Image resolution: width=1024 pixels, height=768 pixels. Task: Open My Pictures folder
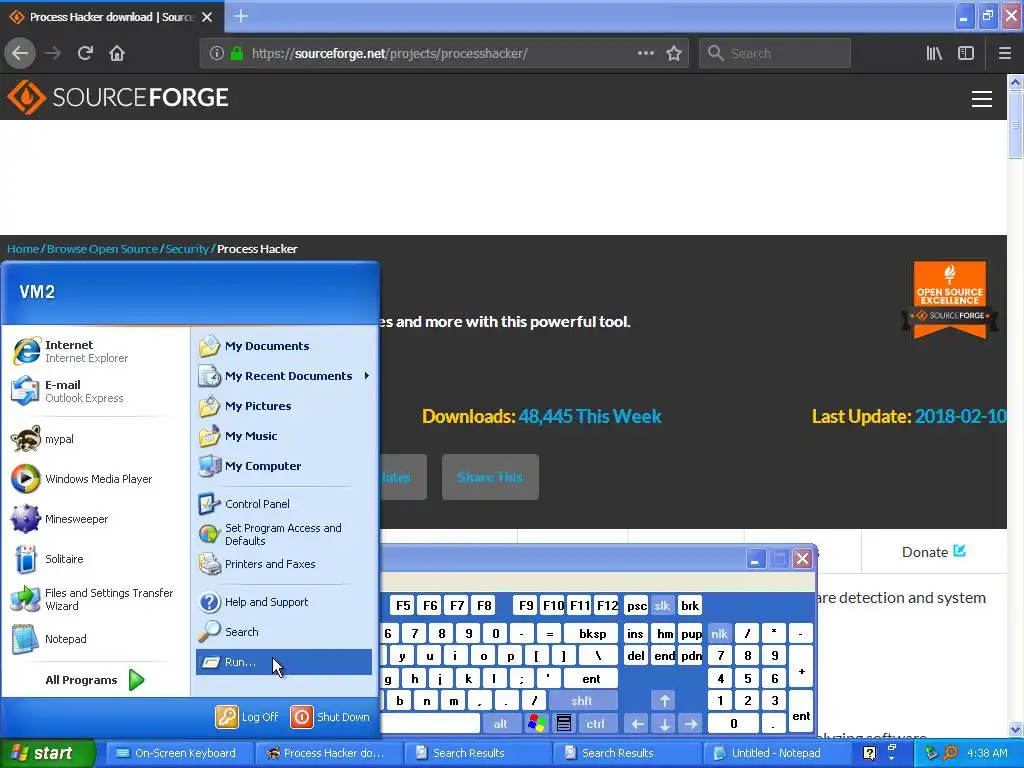click(x=284, y=406)
